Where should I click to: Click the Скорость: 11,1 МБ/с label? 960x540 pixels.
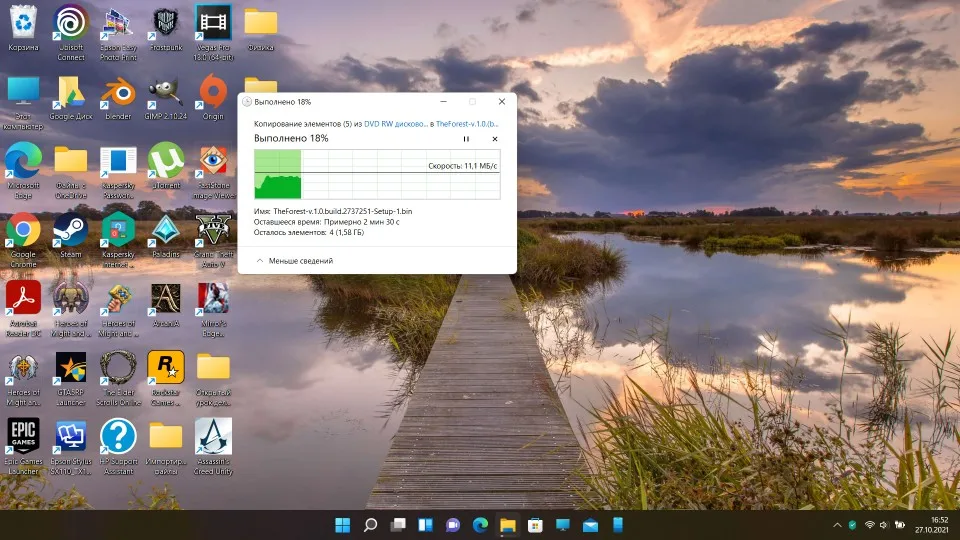462,166
